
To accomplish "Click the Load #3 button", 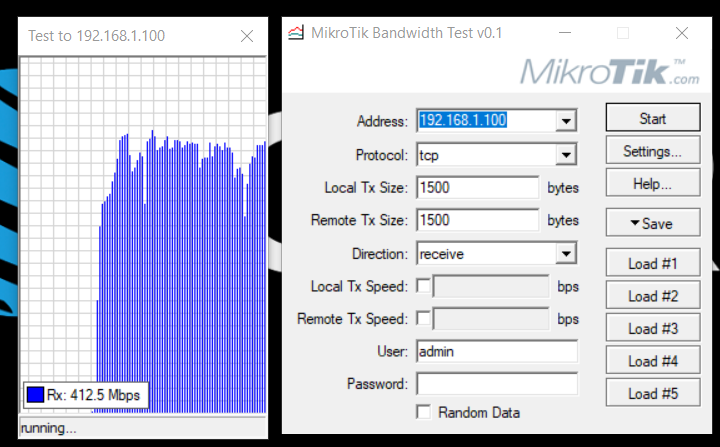I will [x=653, y=328].
